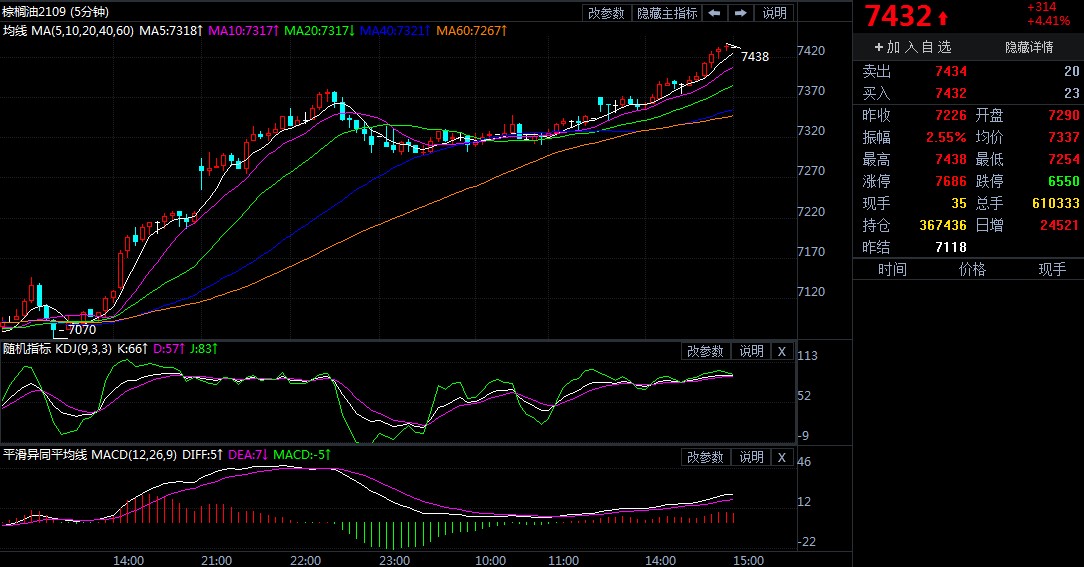Click the 7438 high price marker on chart
The width and height of the screenshot is (1084, 567).
coord(755,57)
